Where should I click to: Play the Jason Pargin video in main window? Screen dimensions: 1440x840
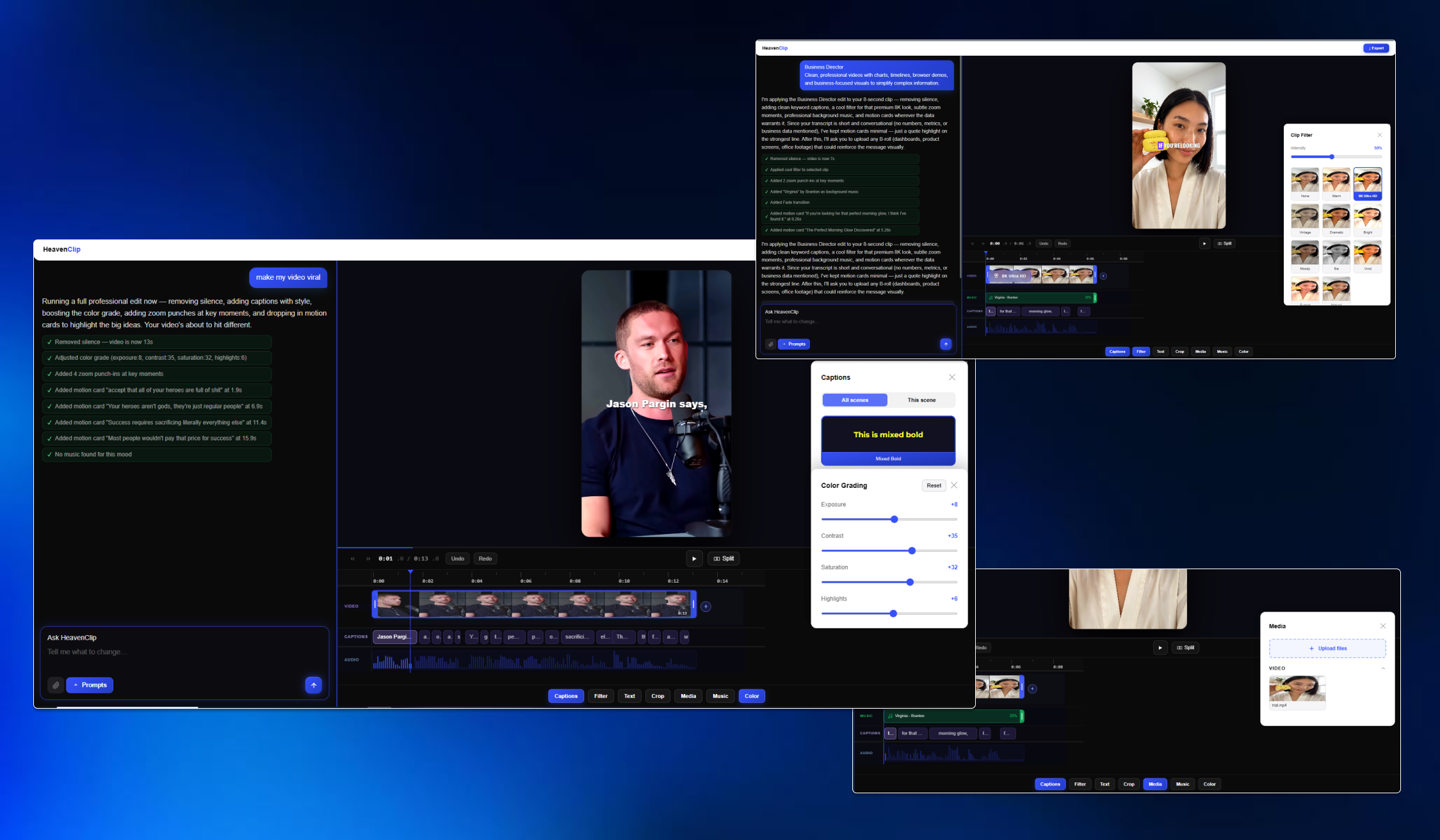694,559
